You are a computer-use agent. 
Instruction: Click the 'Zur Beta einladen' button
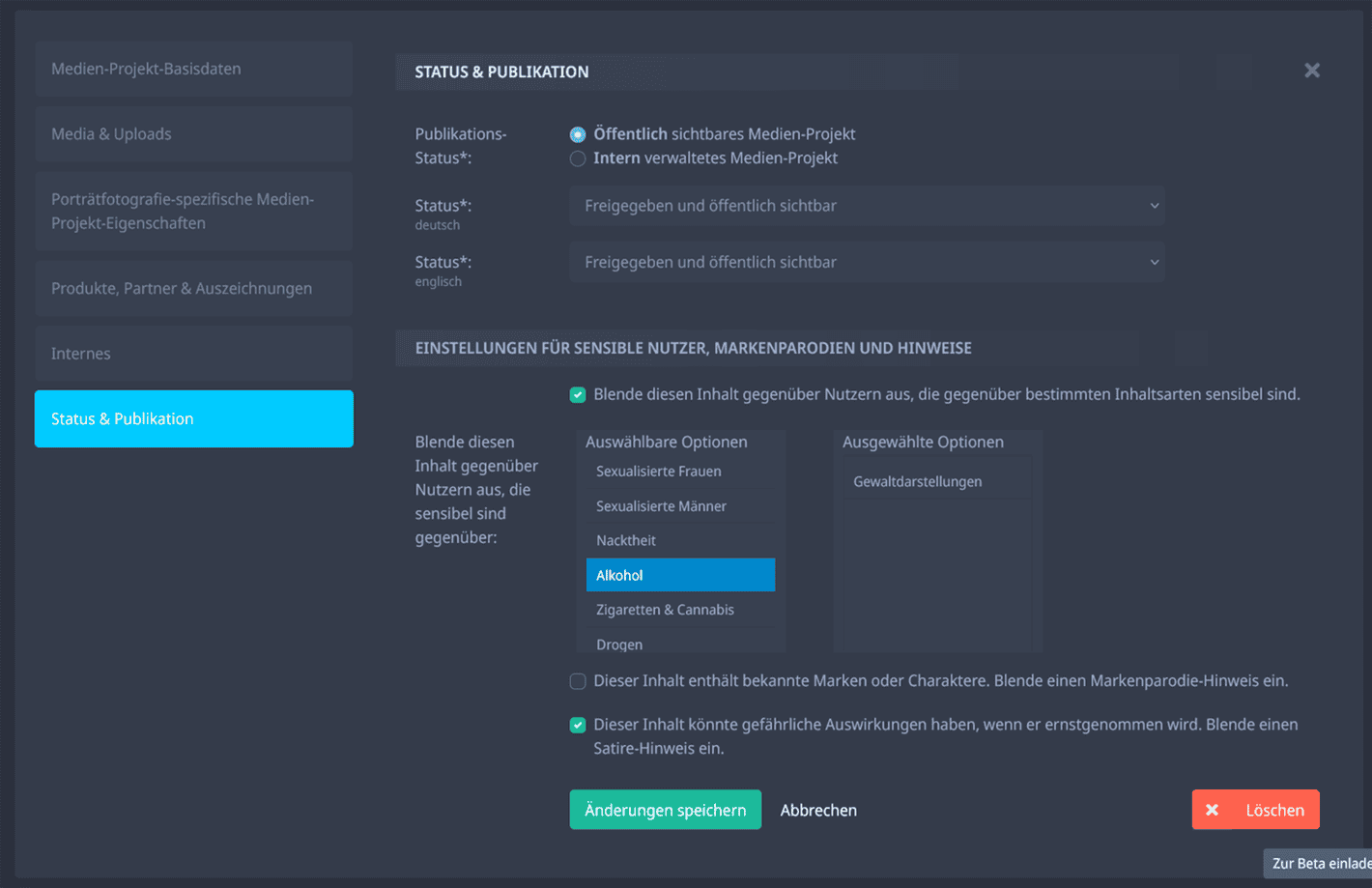(x=1319, y=863)
